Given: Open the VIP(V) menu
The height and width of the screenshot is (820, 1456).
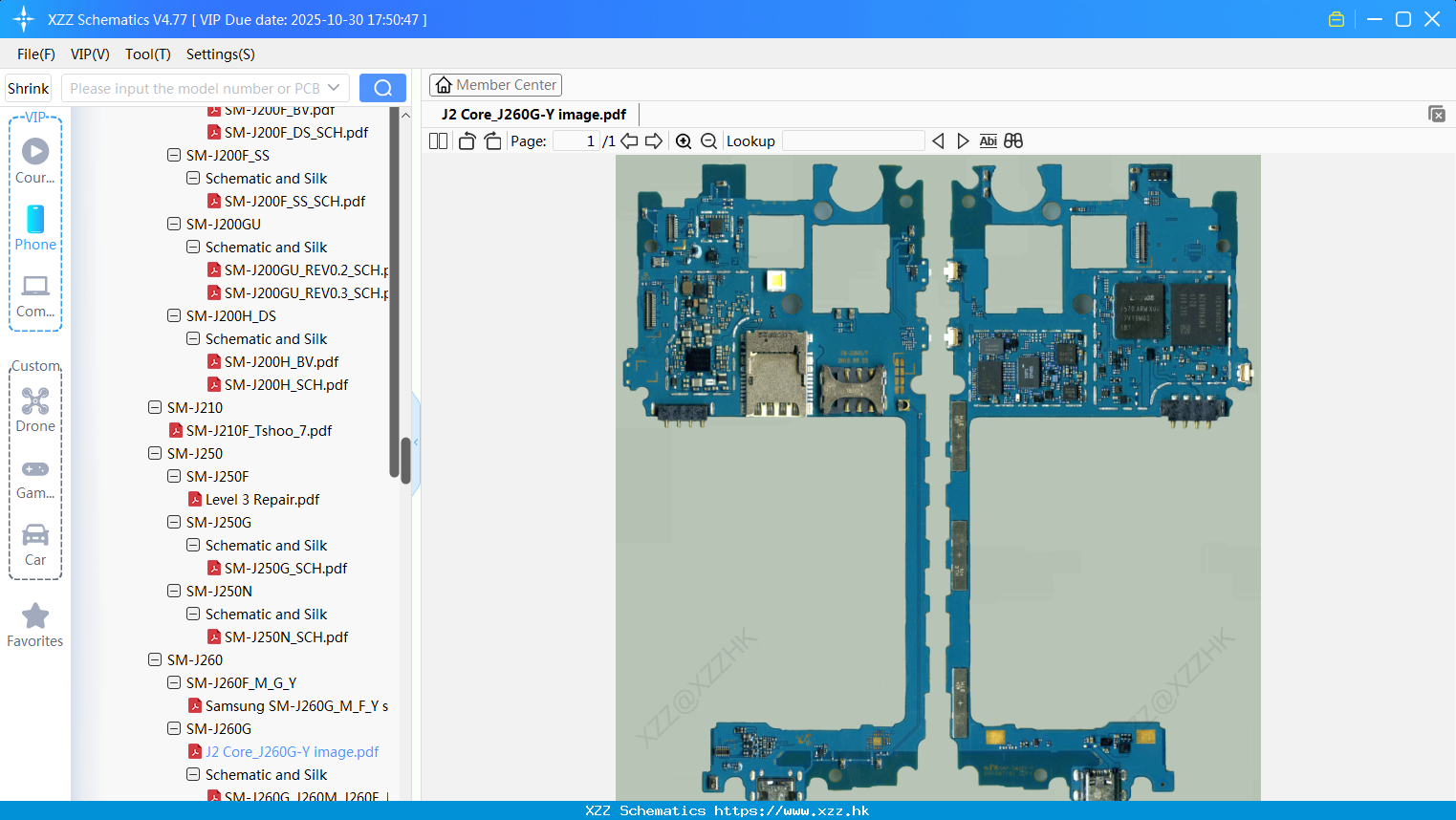Looking at the screenshot, I should point(90,54).
